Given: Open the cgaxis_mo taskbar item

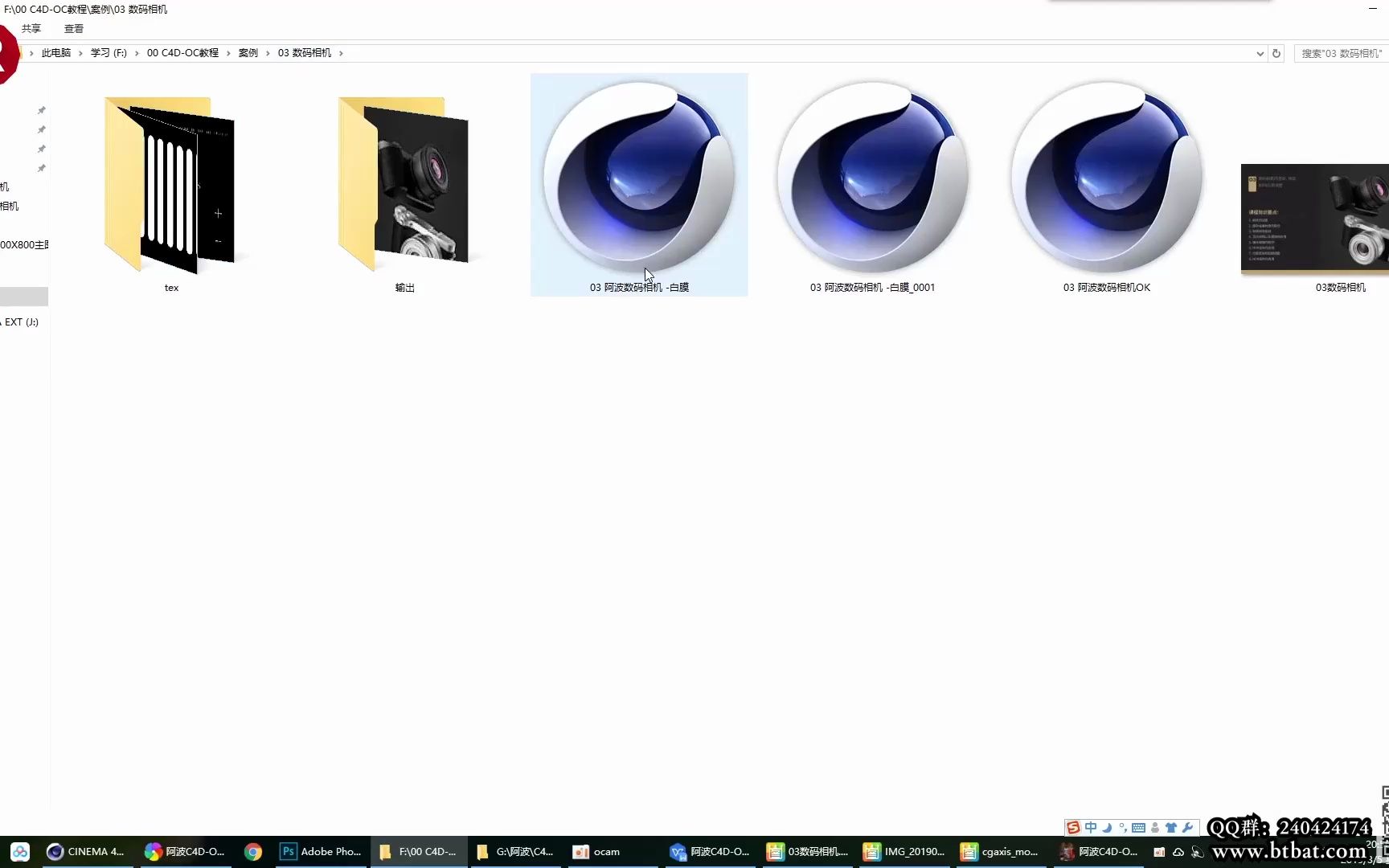Looking at the screenshot, I should click(1001, 852).
